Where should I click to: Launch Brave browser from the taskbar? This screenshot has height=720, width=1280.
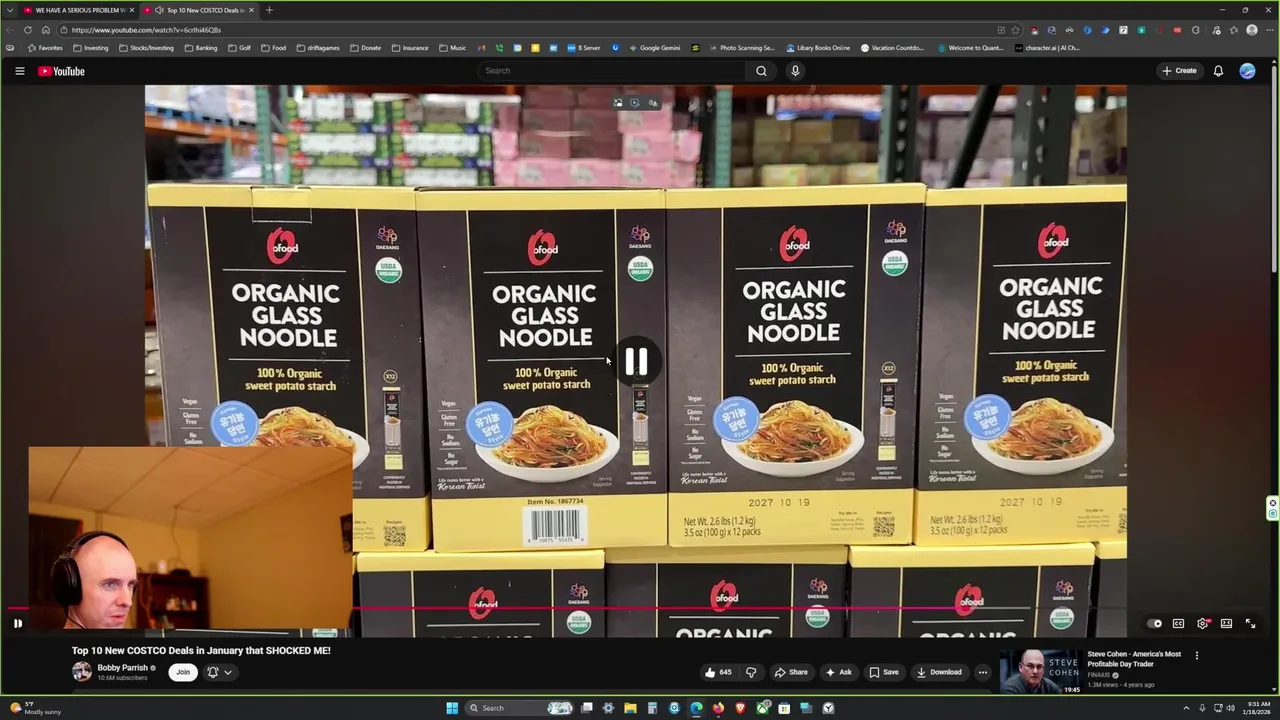click(740, 708)
